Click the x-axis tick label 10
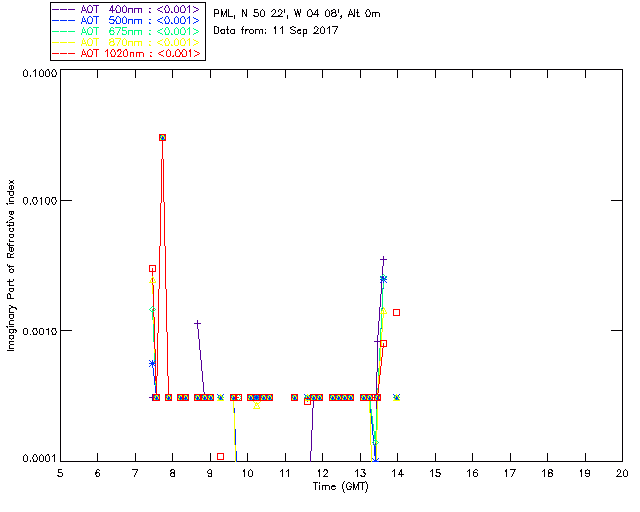Image resolution: width=640 pixels, height=512 pixels. pos(247,473)
